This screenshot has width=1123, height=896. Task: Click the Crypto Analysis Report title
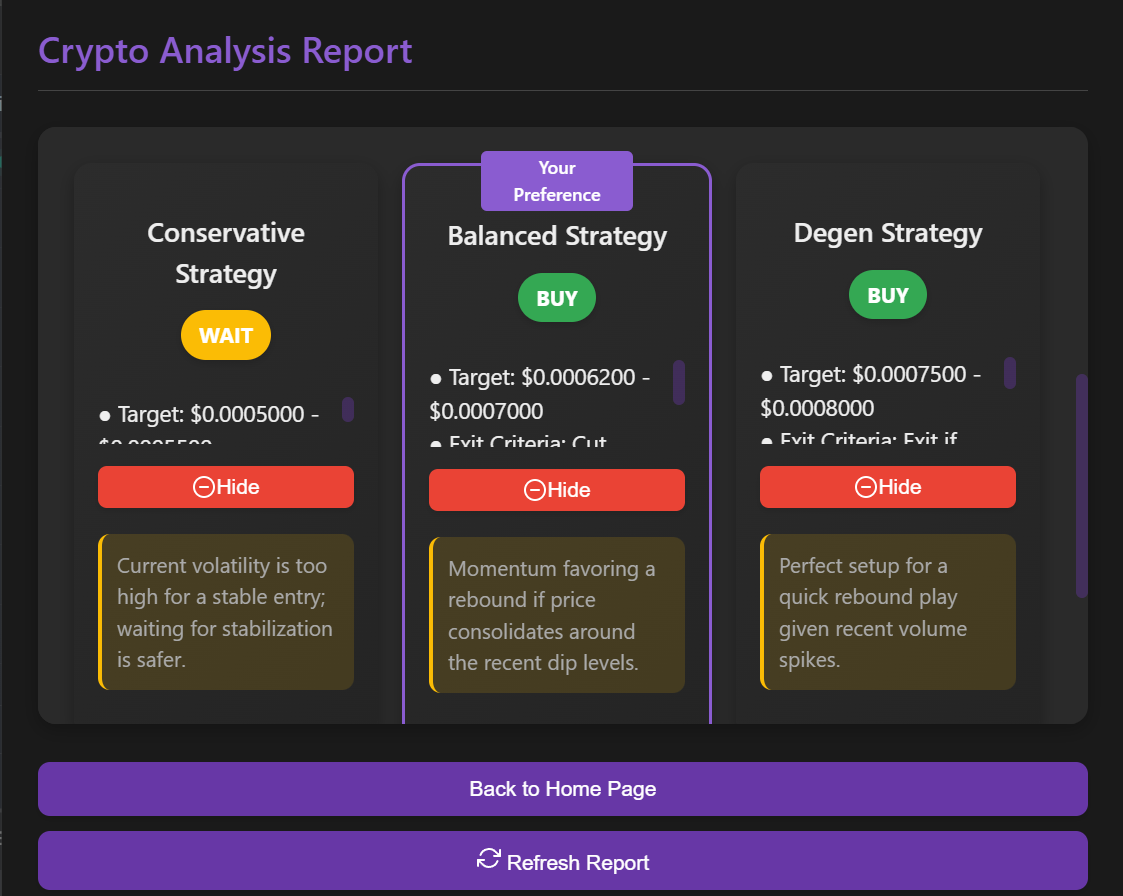coord(225,50)
